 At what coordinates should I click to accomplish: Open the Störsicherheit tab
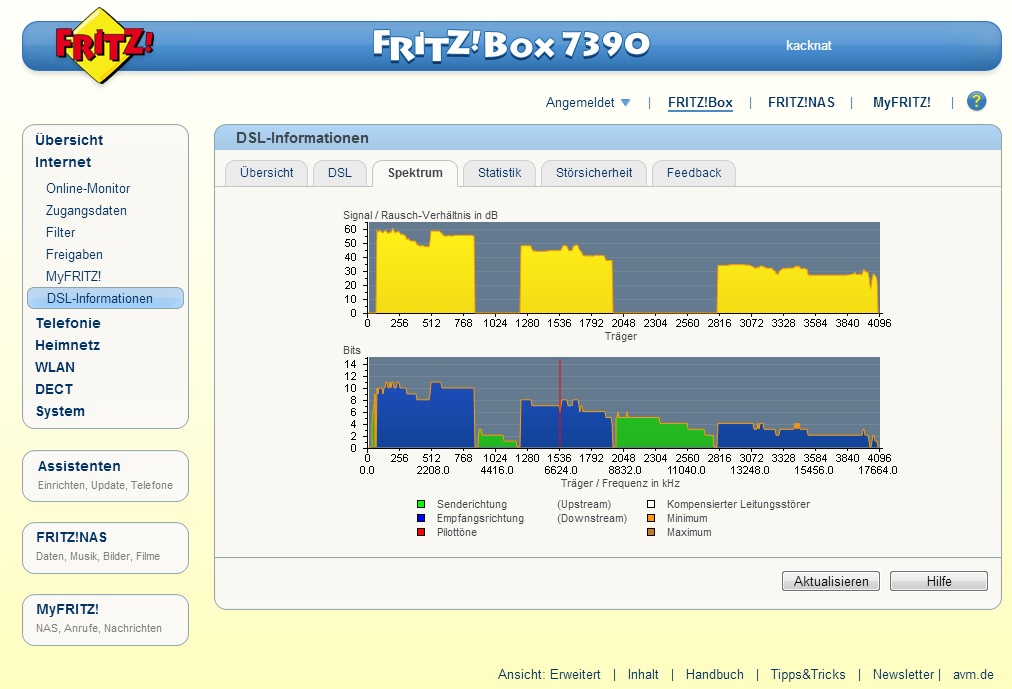point(594,173)
